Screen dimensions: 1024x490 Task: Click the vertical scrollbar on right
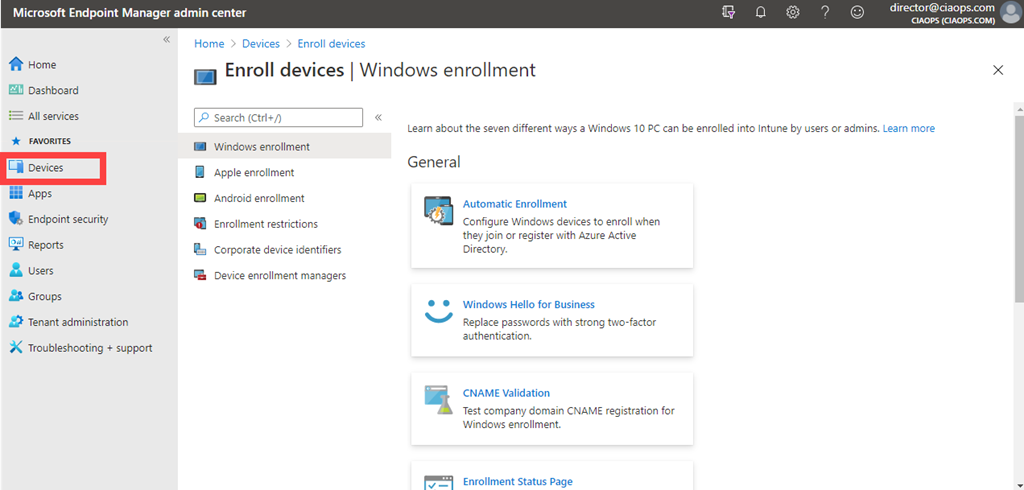(1018, 250)
